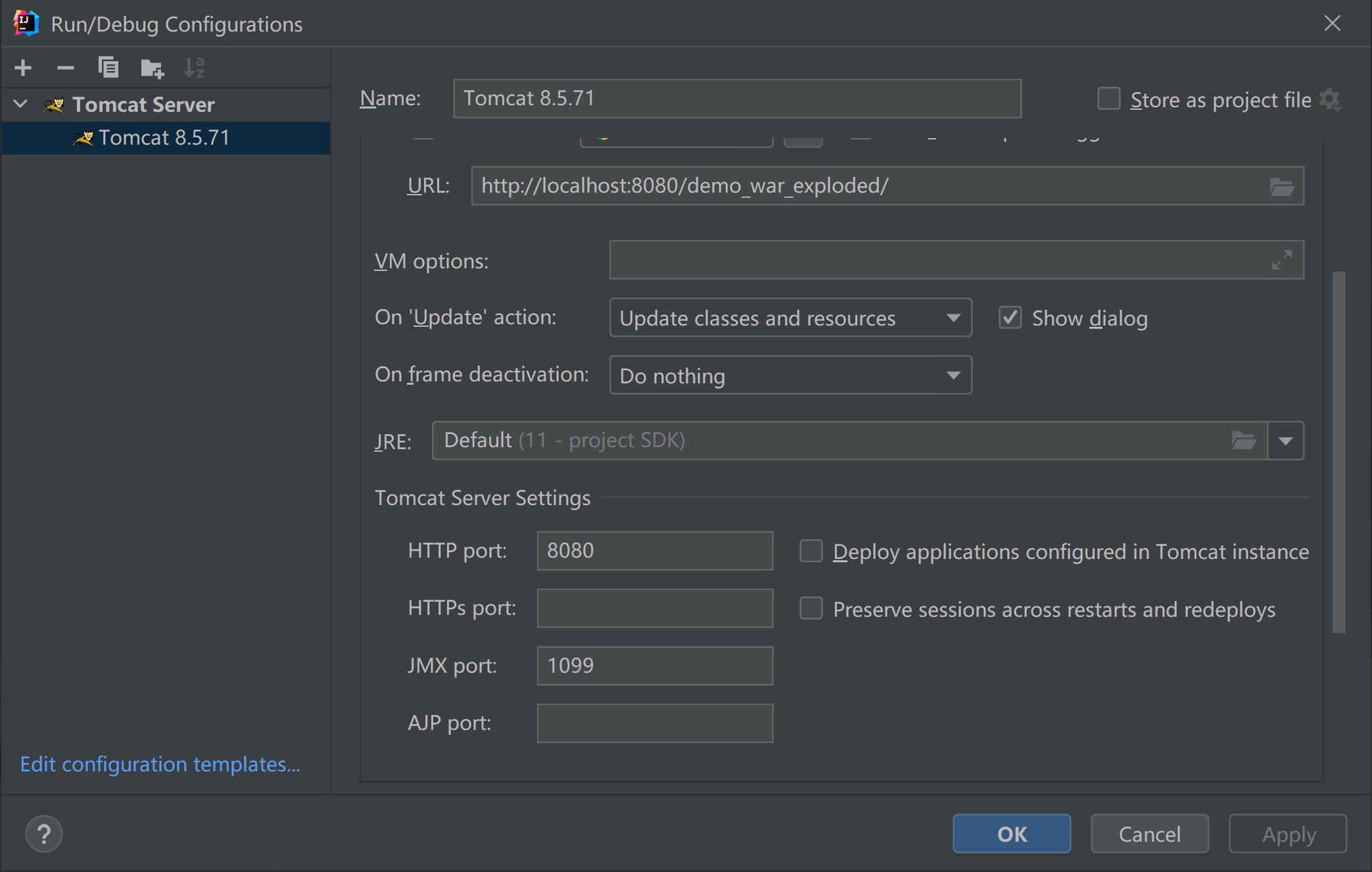Uncheck the Show dialog checkbox

tap(1010, 318)
